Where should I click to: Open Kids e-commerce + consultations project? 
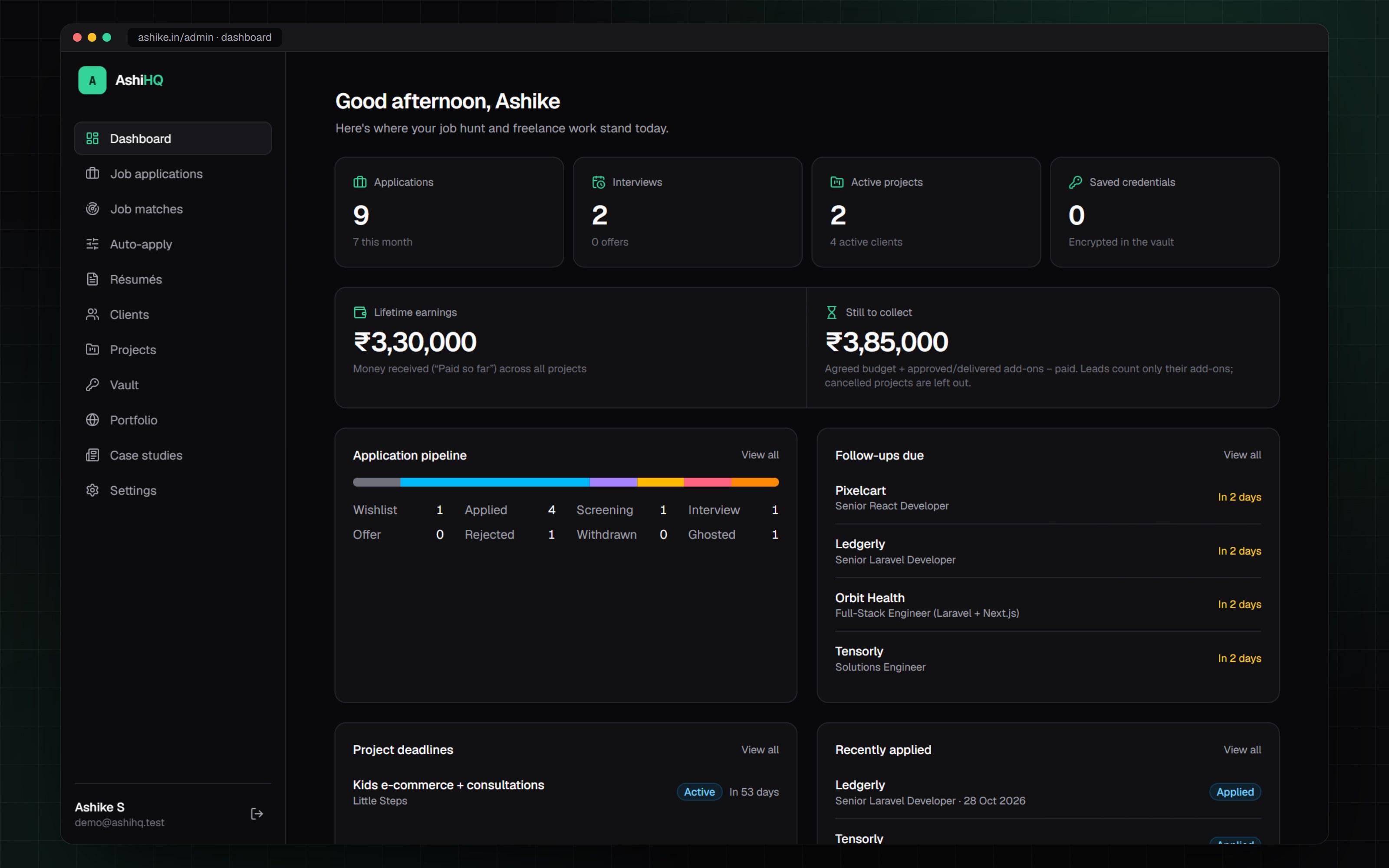(x=565, y=792)
